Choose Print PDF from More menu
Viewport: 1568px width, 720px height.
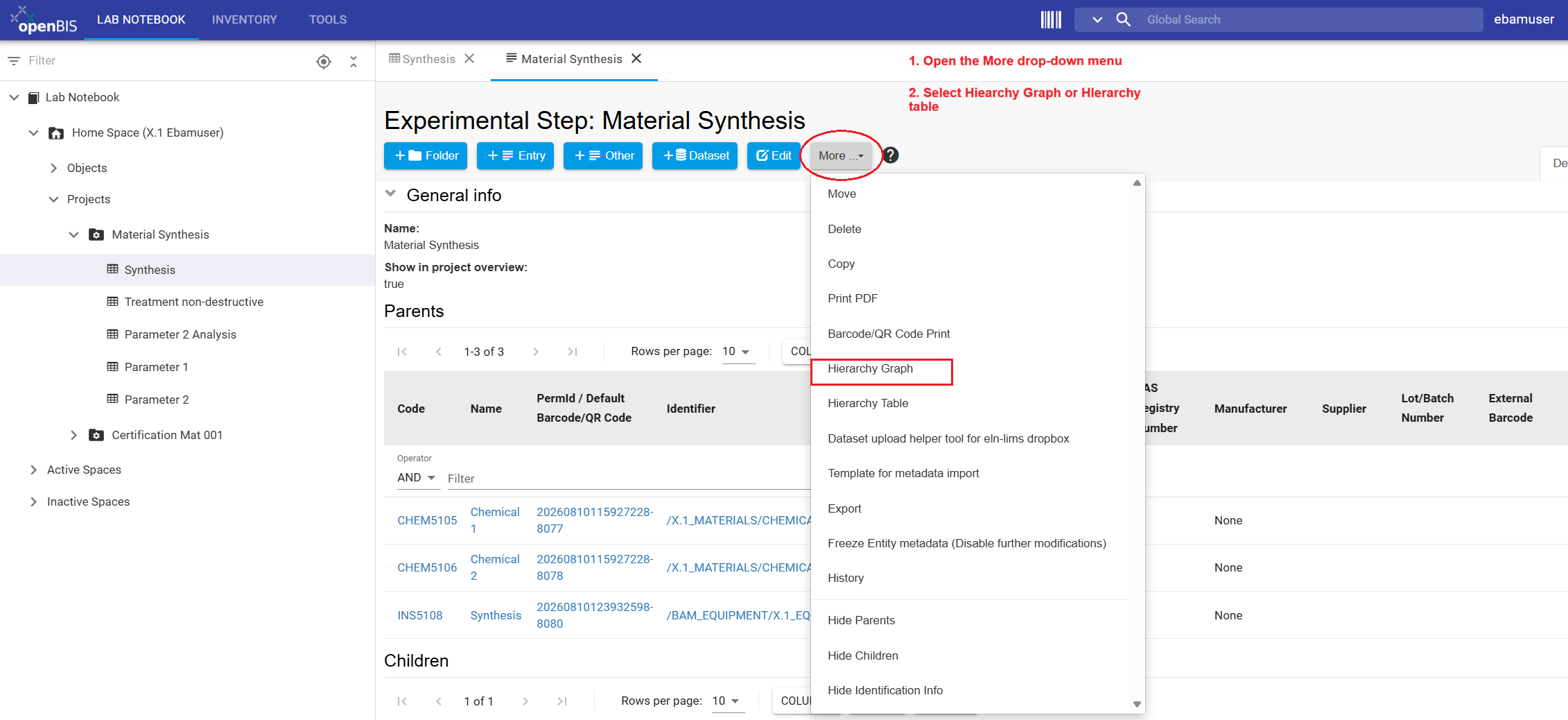pyautogui.click(x=853, y=298)
